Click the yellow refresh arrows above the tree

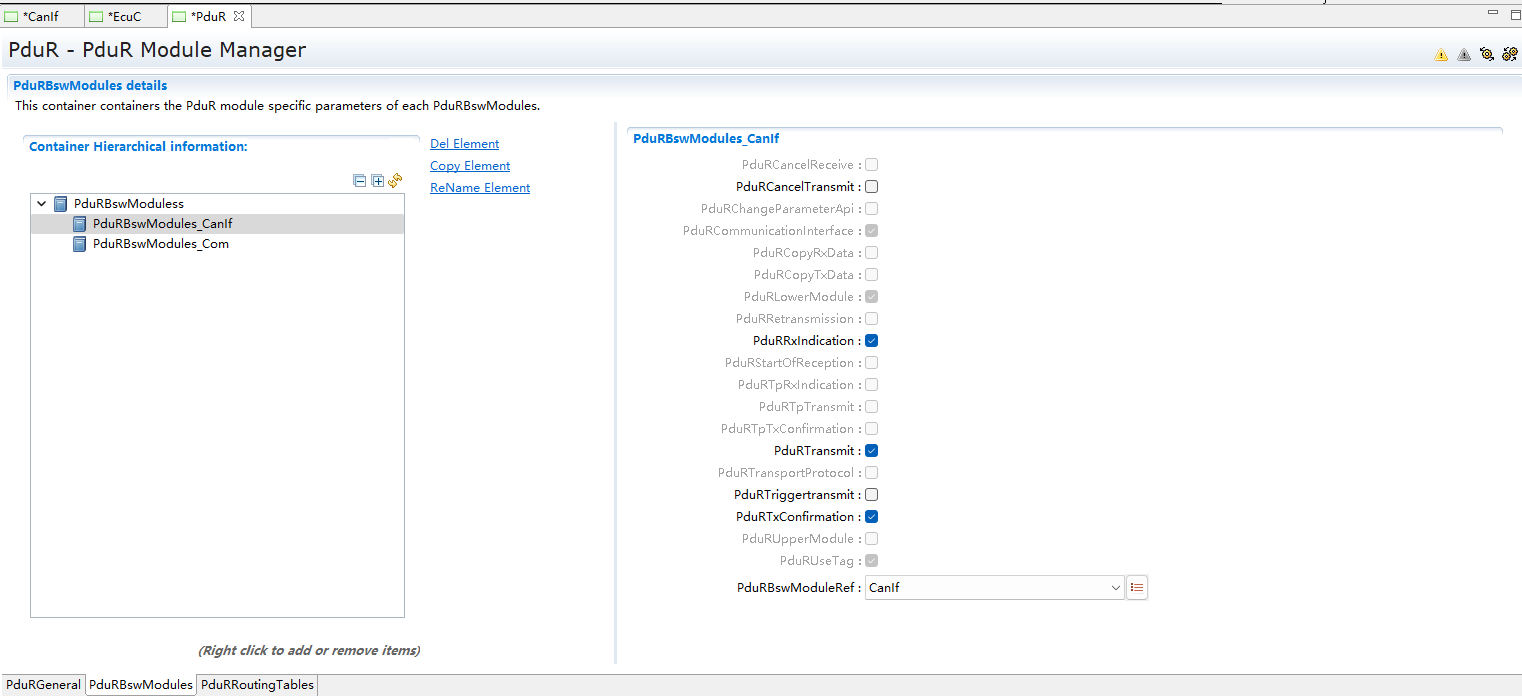[x=395, y=181]
